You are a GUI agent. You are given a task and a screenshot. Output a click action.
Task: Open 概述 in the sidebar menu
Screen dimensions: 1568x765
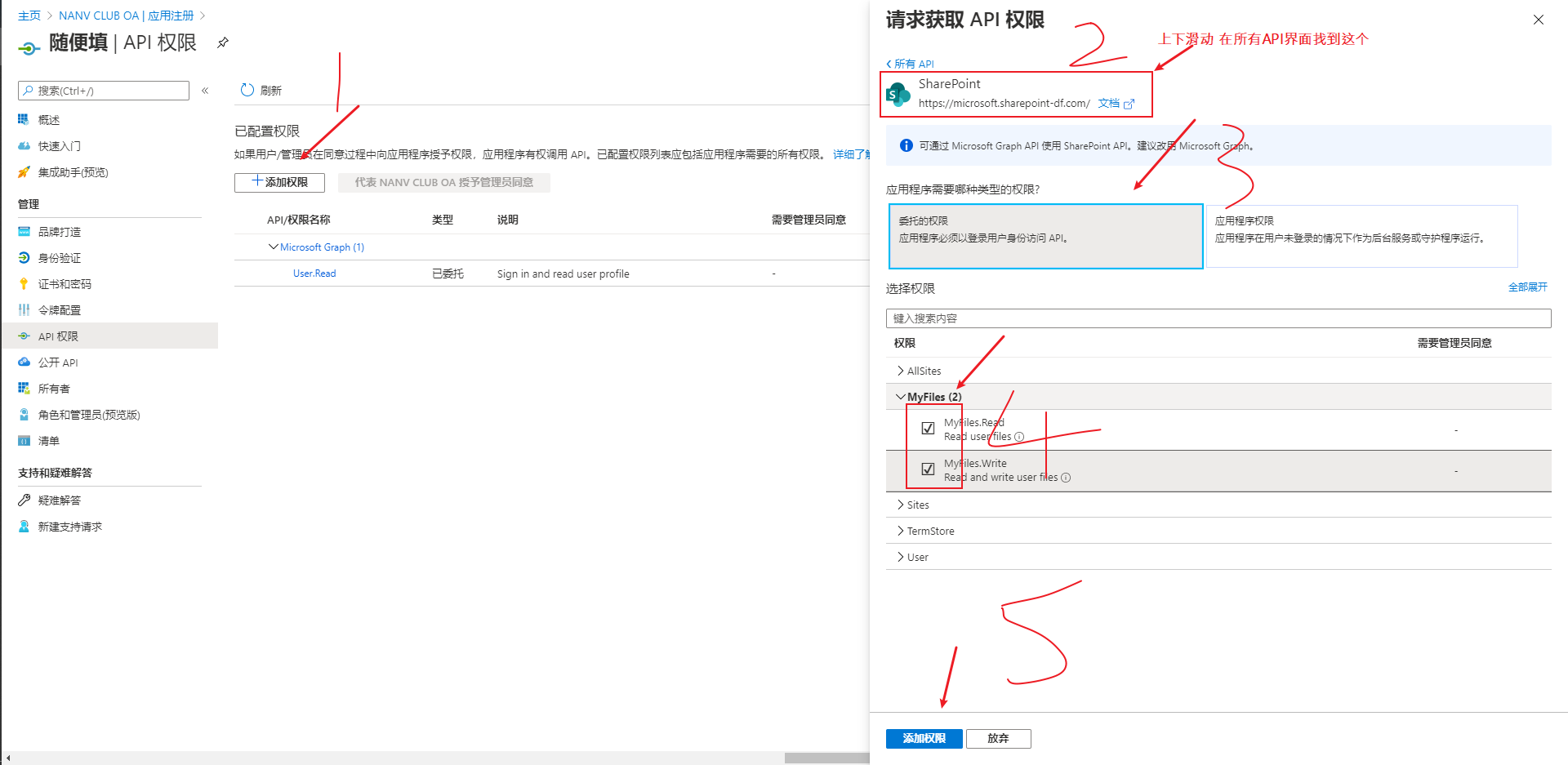(x=49, y=120)
